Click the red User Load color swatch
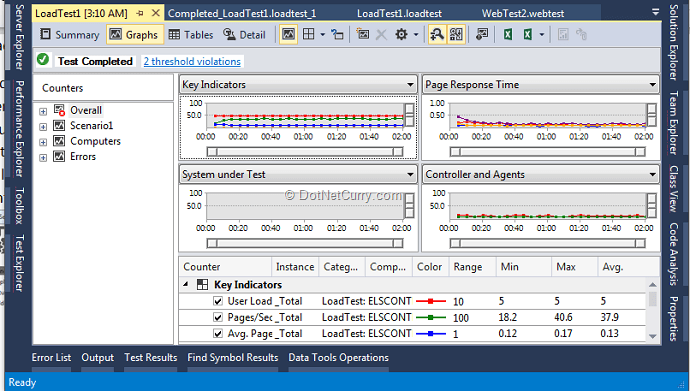 (x=430, y=301)
